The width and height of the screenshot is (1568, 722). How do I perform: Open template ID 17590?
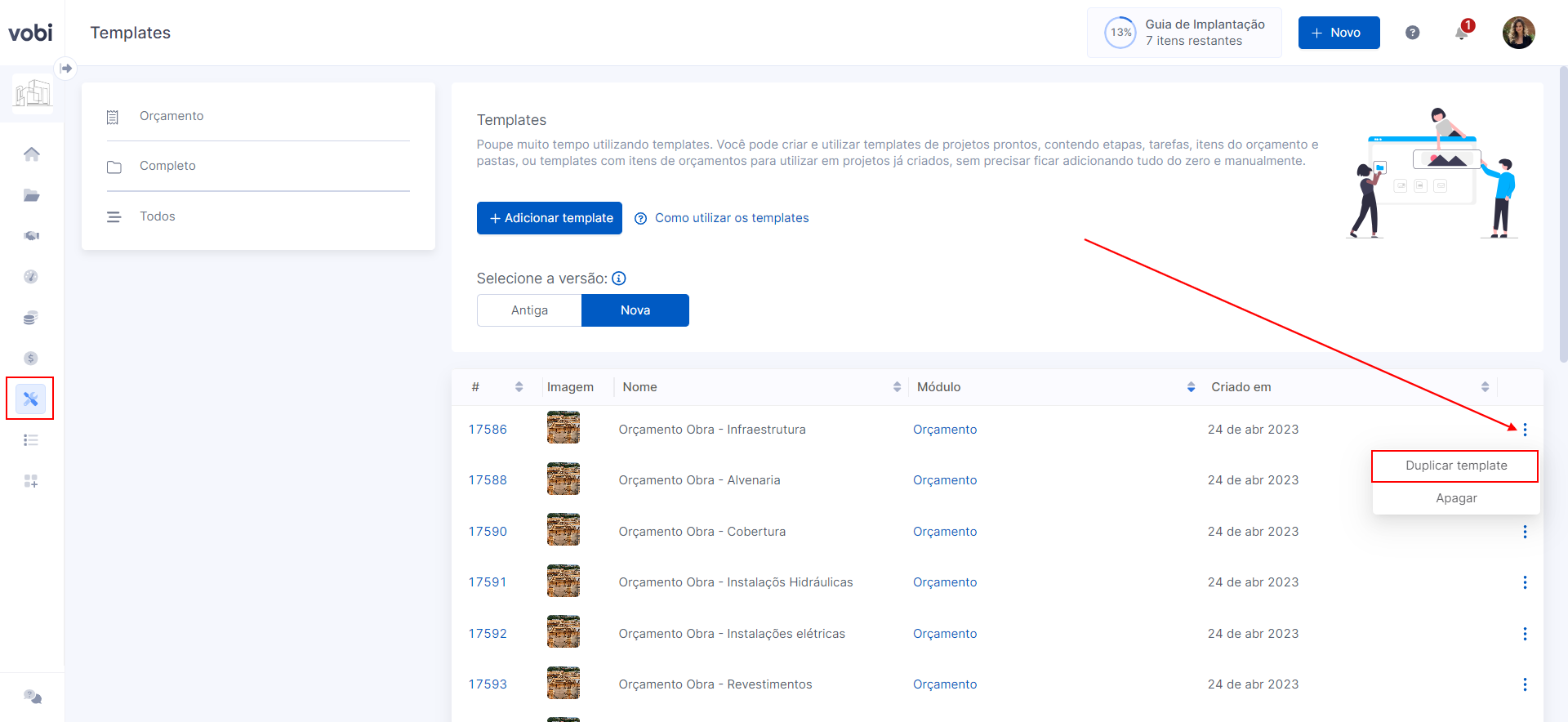click(488, 532)
